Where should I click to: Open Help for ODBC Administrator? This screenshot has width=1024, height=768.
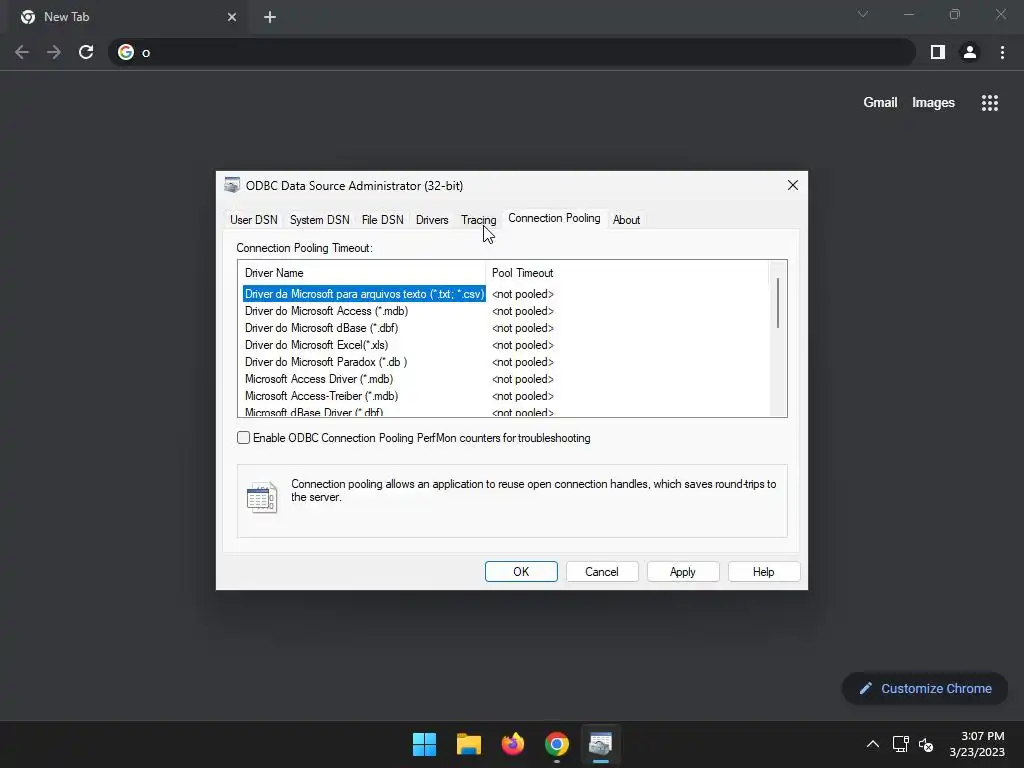click(x=763, y=571)
